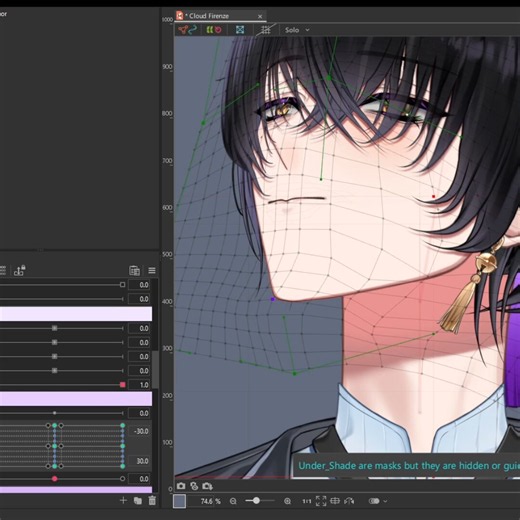Click the small white dot slider handle
Image resolution: width=520 pixels, height=520 pixels.
click(55, 413)
